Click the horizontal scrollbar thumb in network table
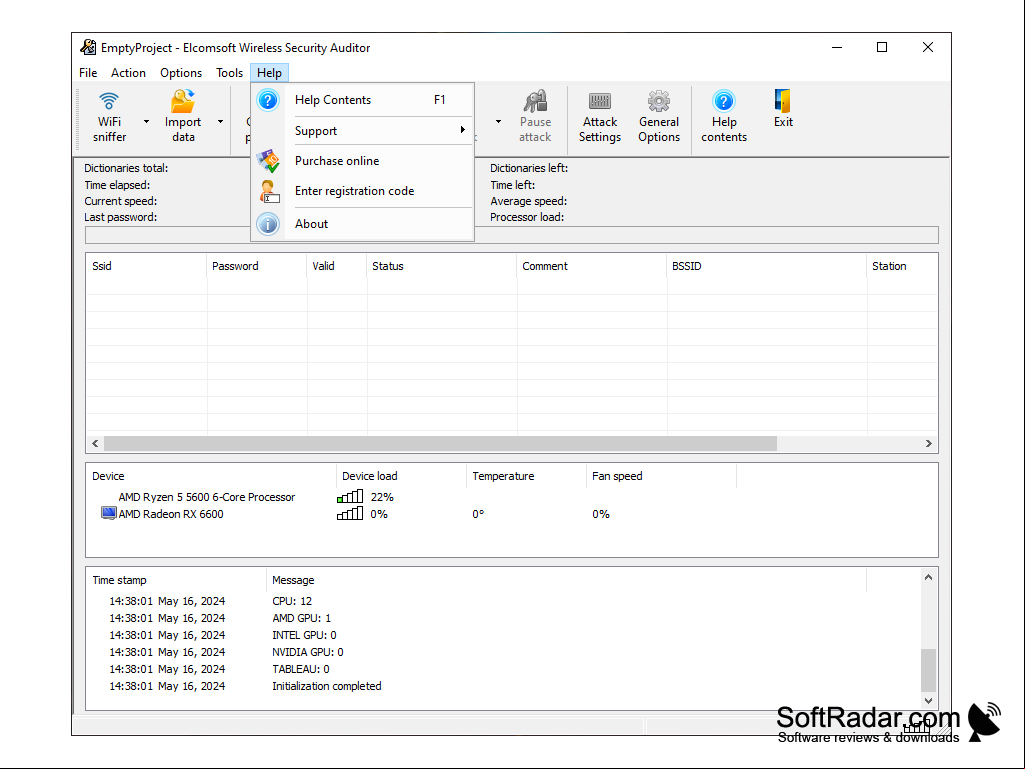This screenshot has height=769, width=1025. (x=441, y=443)
